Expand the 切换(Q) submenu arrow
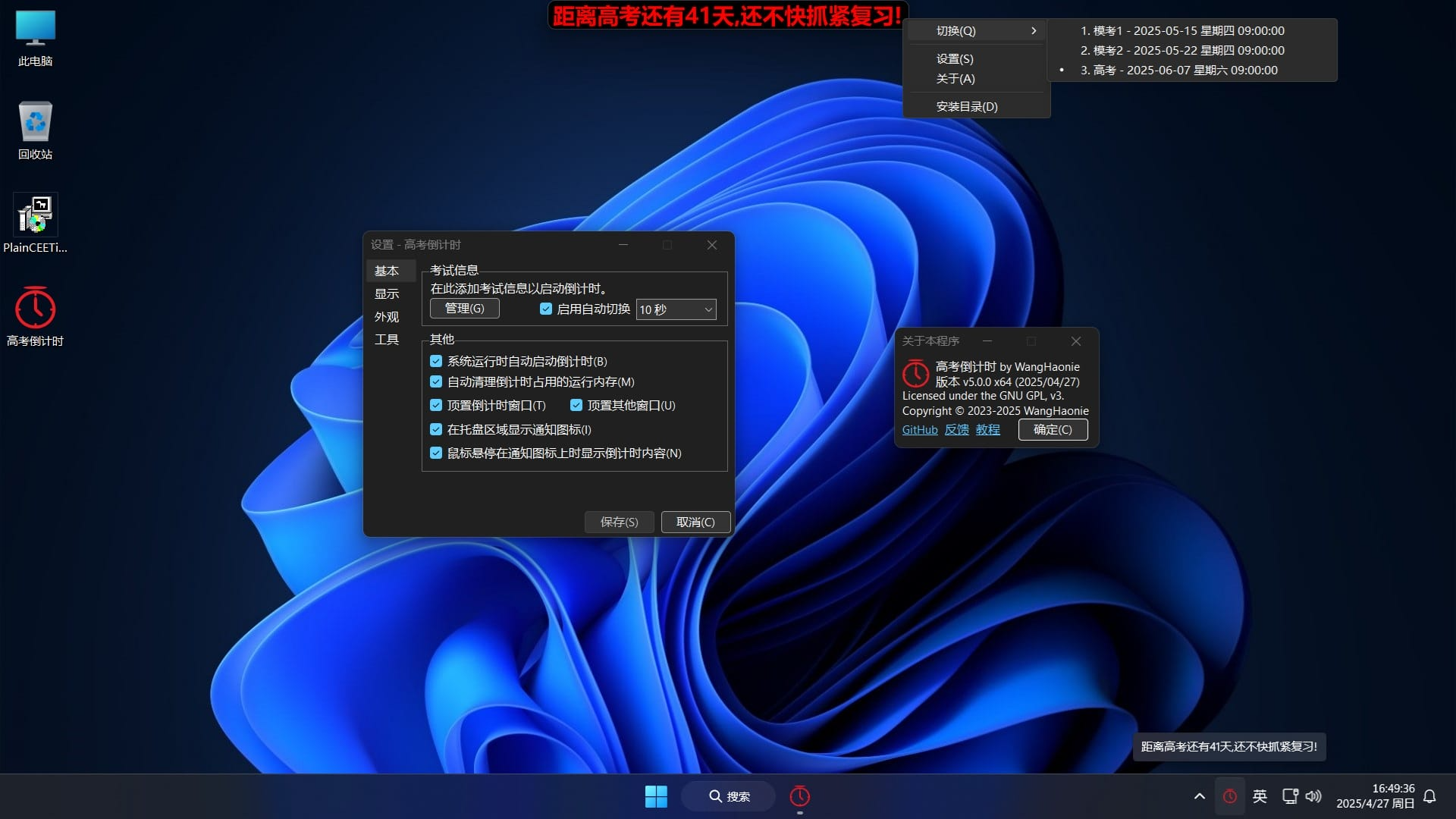Screen dimensions: 1456x819 1033,31
